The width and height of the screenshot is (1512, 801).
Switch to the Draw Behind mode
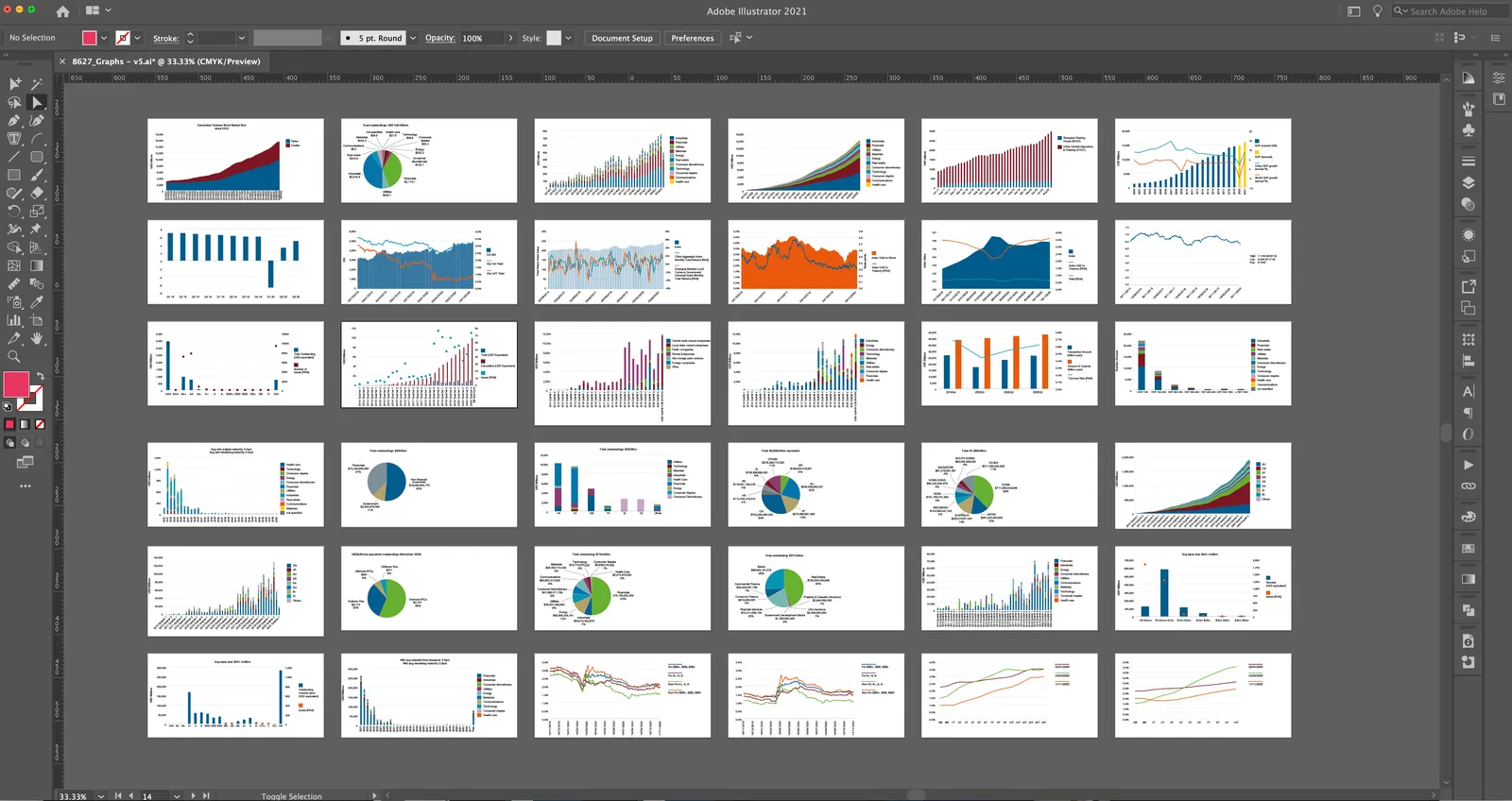click(25, 442)
